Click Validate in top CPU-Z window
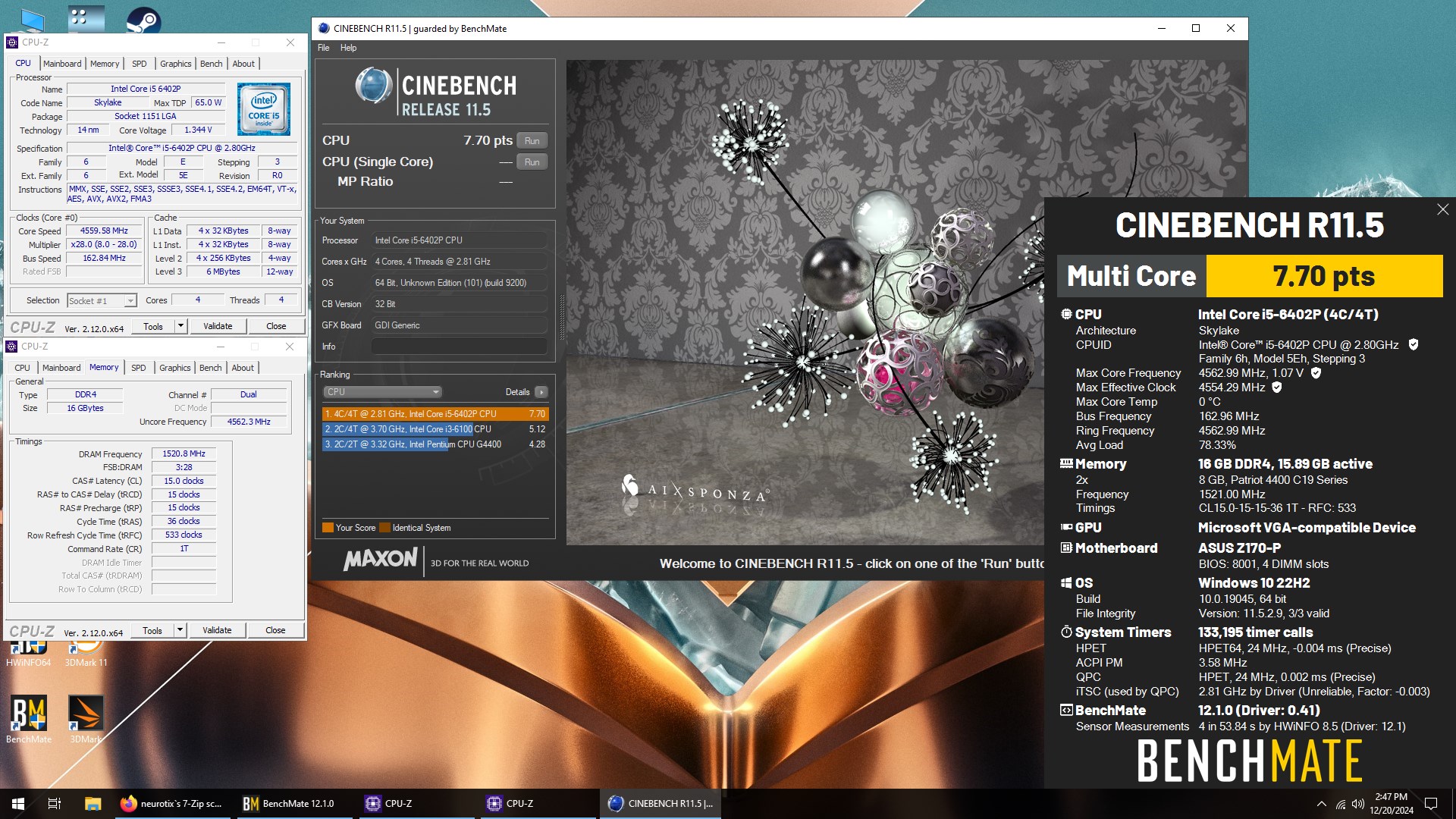The image size is (1456, 819). (218, 326)
